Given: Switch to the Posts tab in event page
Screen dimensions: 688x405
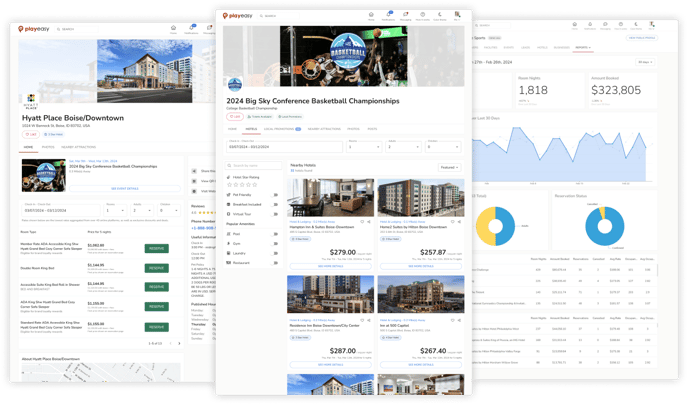Looking at the screenshot, I should coord(372,129).
